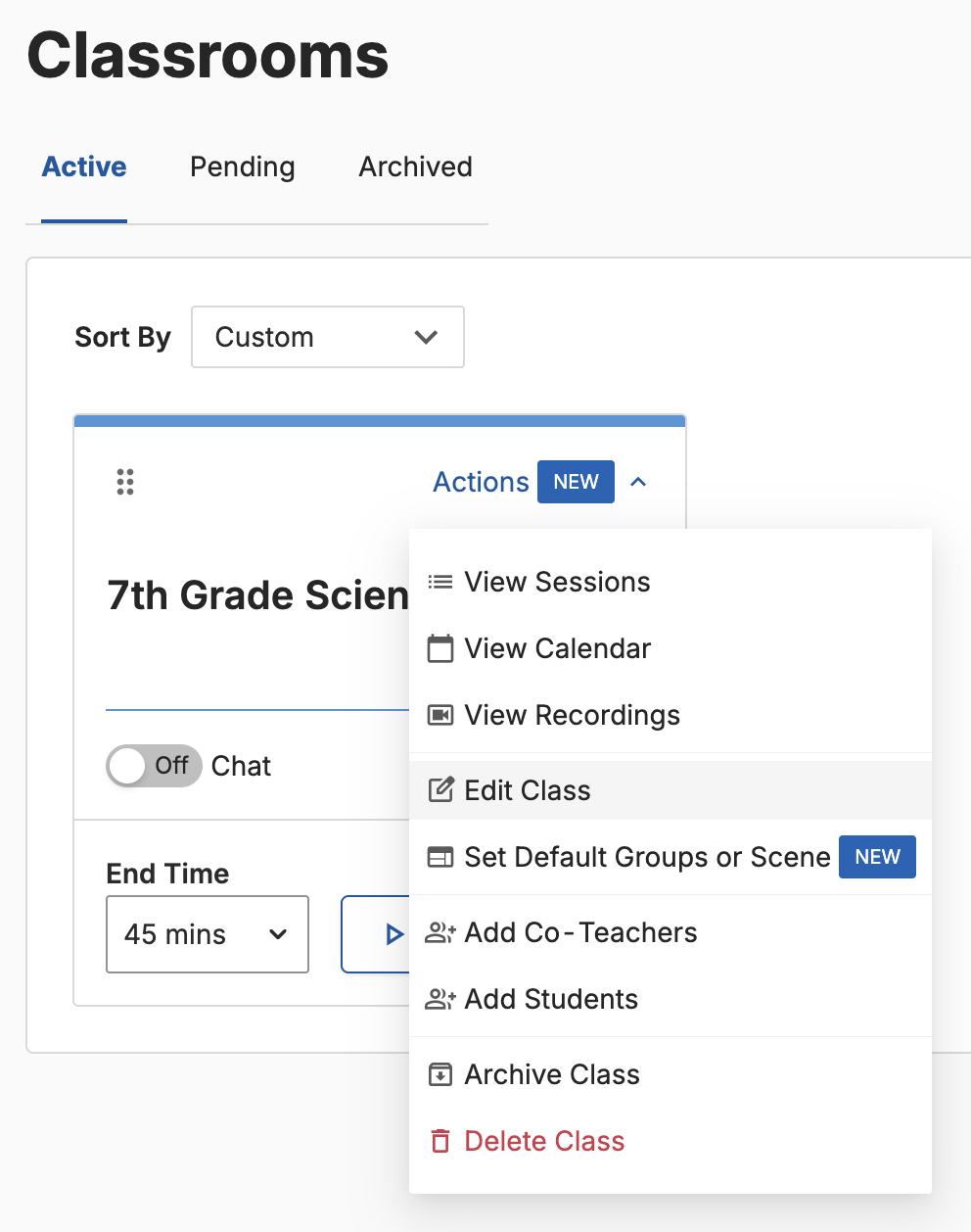The image size is (971, 1232).
Task: Click the Set Default Groups icon
Action: coord(440,857)
